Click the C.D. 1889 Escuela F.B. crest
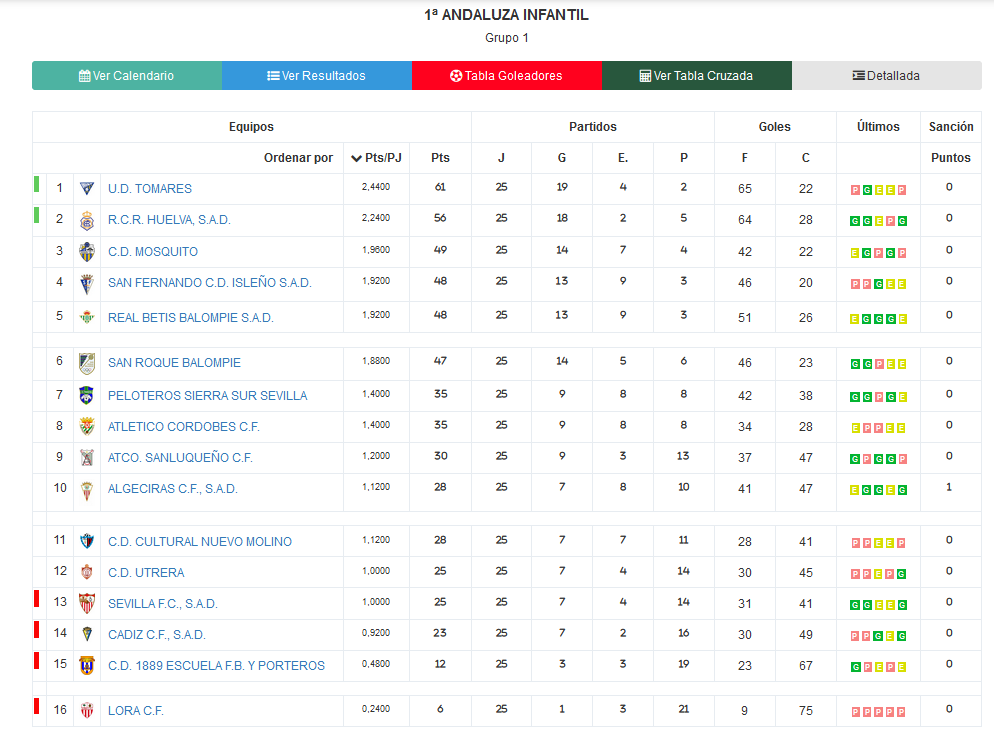This screenshot has width=994, height=736. (x=87, y=665)
